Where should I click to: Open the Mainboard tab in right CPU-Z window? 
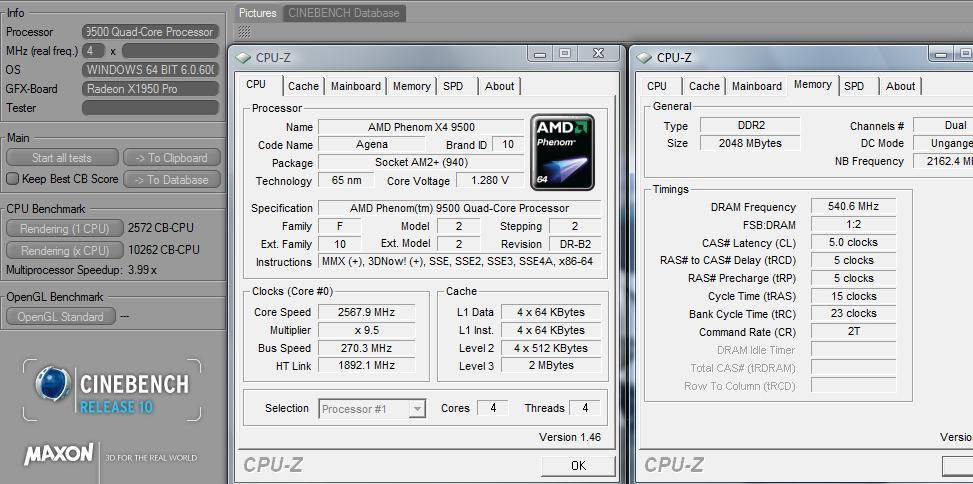point(756,86)
